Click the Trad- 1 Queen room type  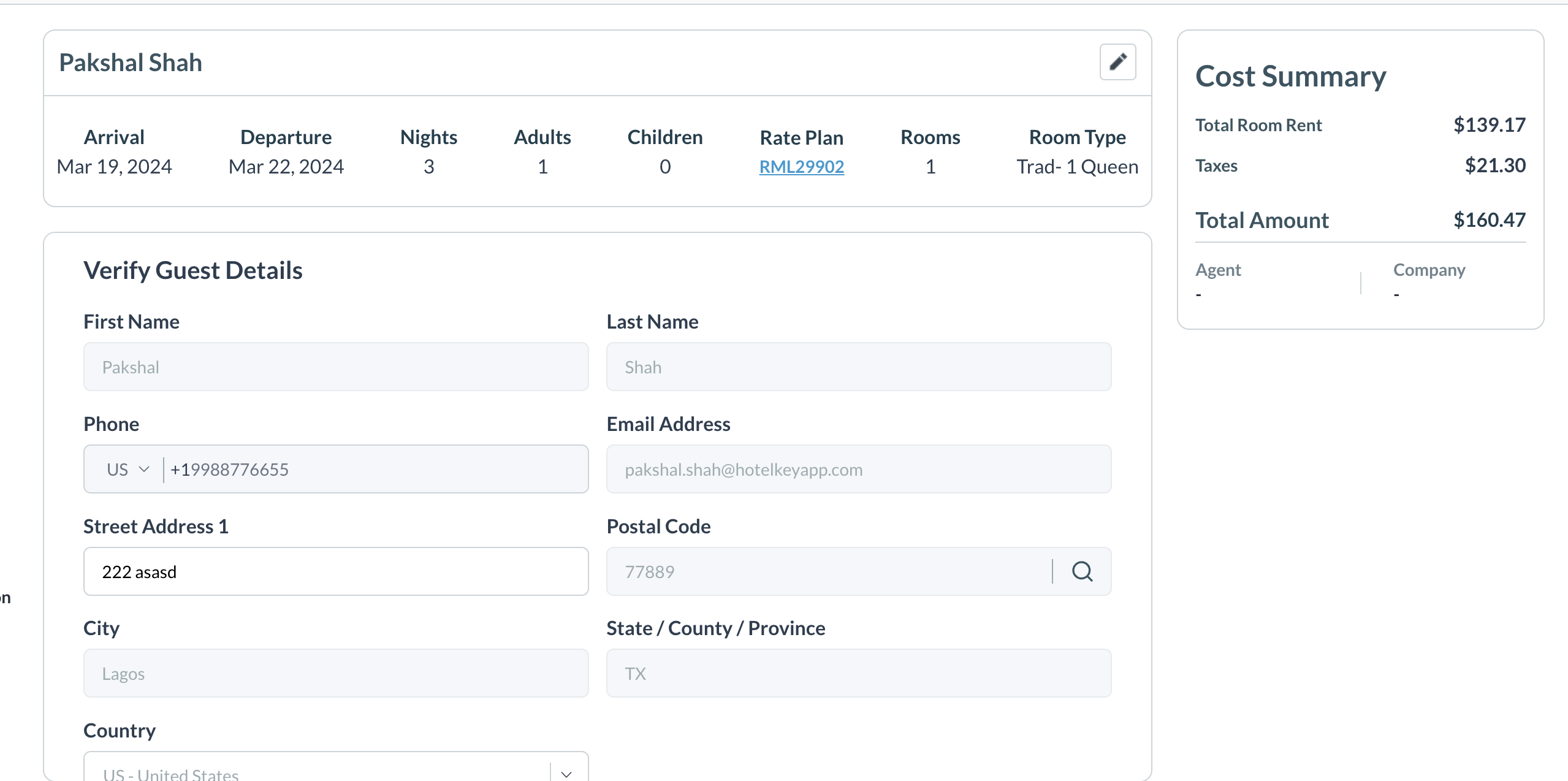click(1077, 167)
